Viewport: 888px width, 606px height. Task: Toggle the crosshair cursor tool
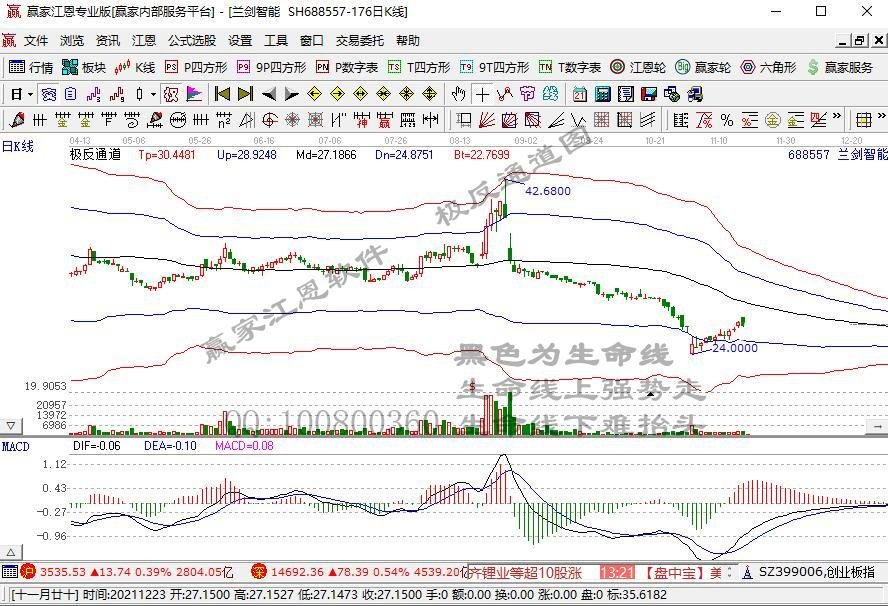click(482, 94)
